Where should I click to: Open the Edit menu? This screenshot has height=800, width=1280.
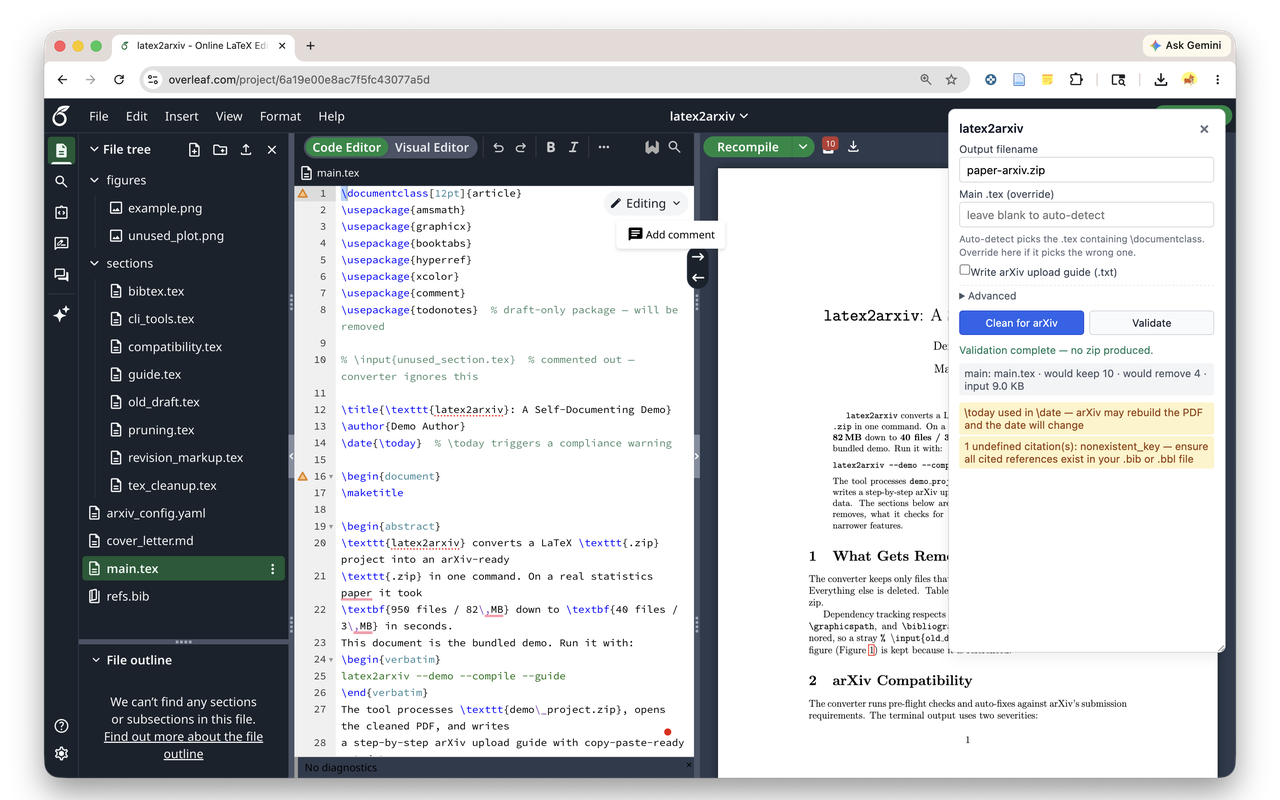coord(136,116)
